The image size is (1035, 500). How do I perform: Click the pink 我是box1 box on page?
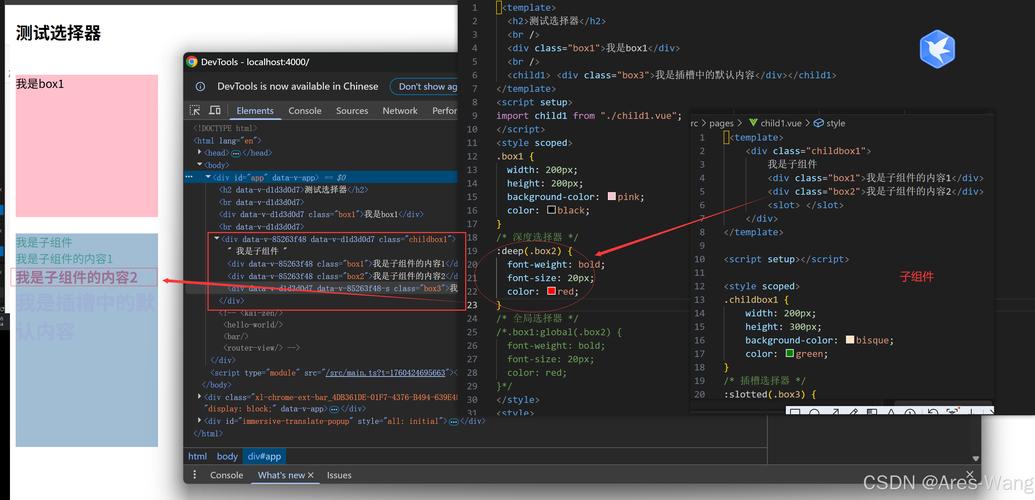86,145
